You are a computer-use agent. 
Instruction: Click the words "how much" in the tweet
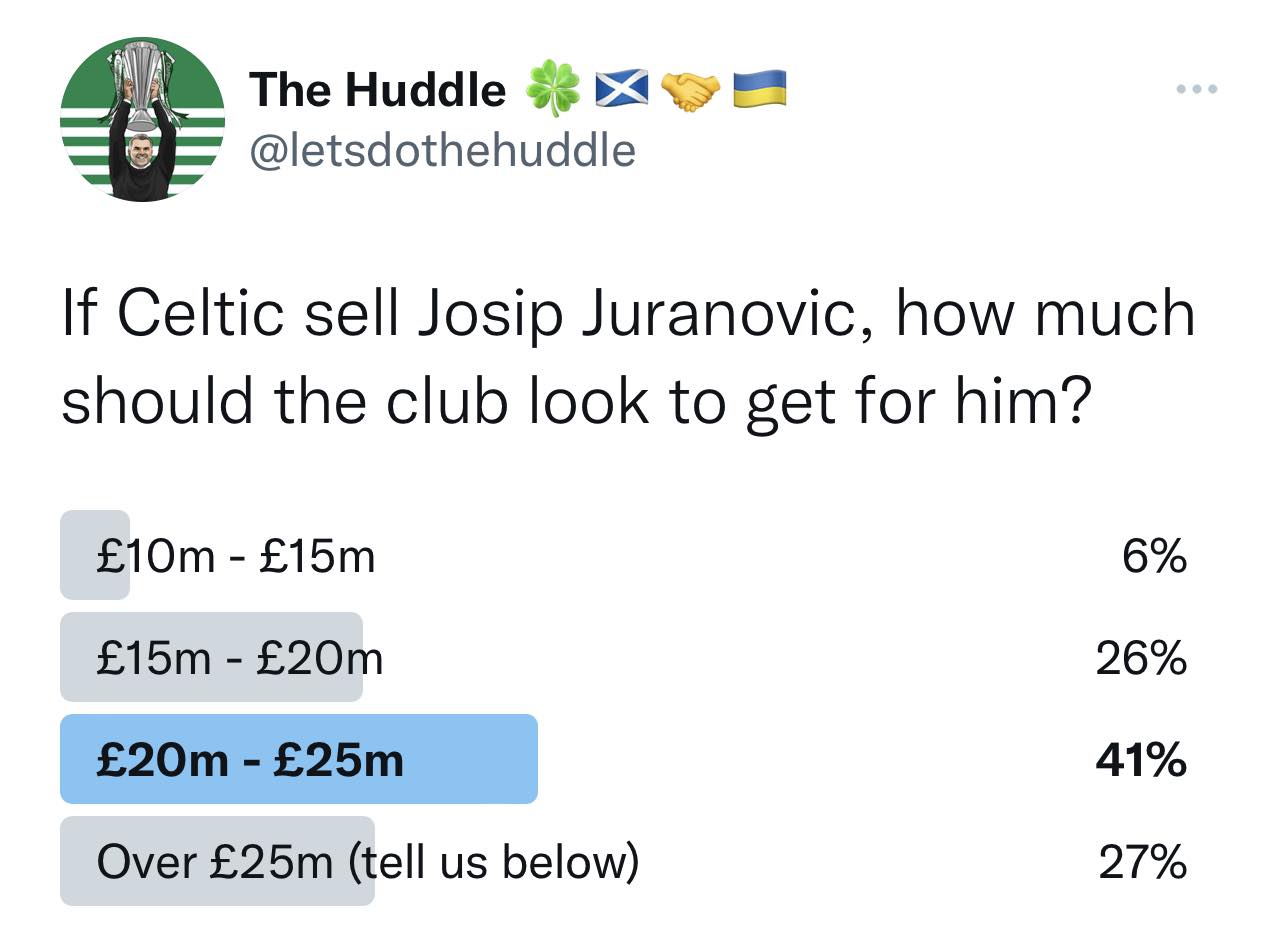[1044, 314]
